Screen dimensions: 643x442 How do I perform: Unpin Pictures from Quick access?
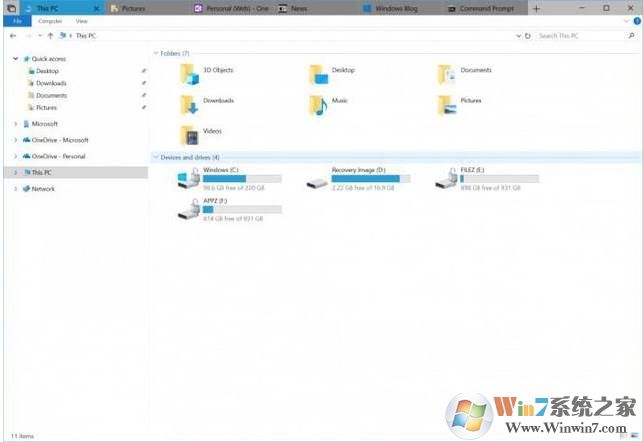point(144,107)
